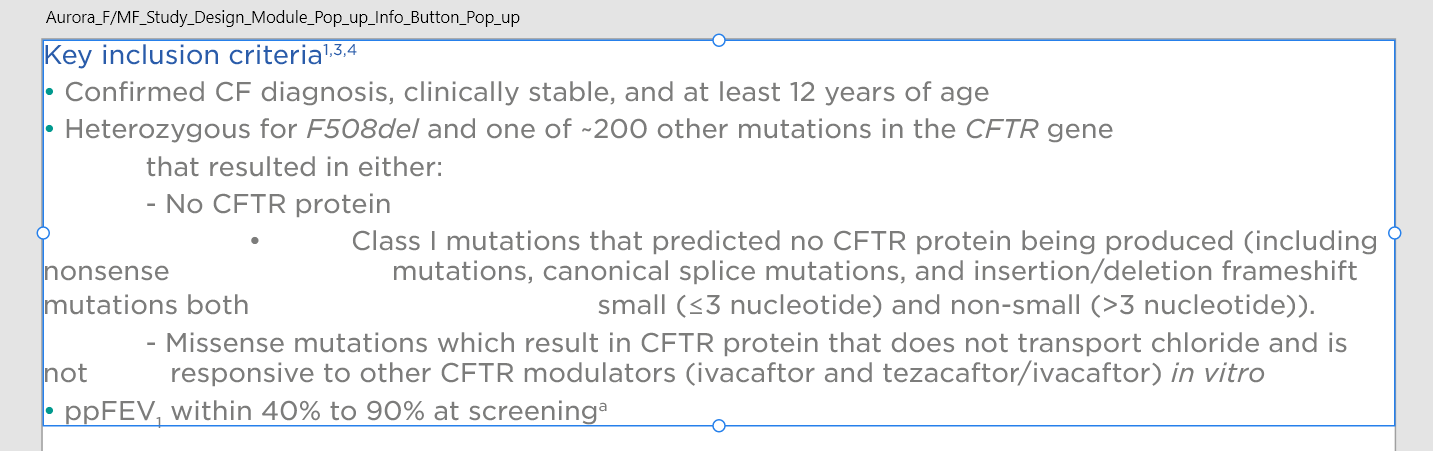Click the left side selection handle

tap(43, 233)
